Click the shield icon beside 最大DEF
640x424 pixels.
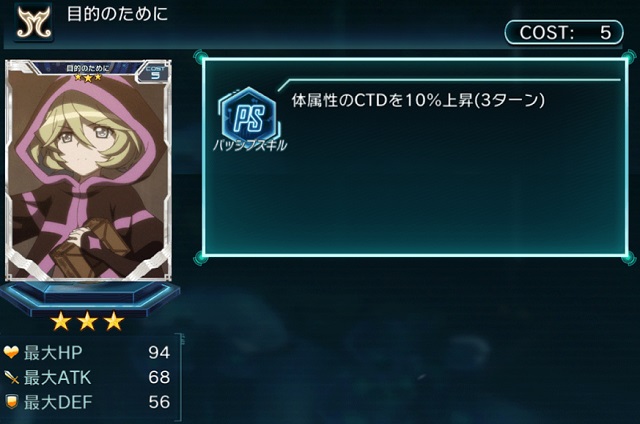pyautogui.click(x=12, y=402)
